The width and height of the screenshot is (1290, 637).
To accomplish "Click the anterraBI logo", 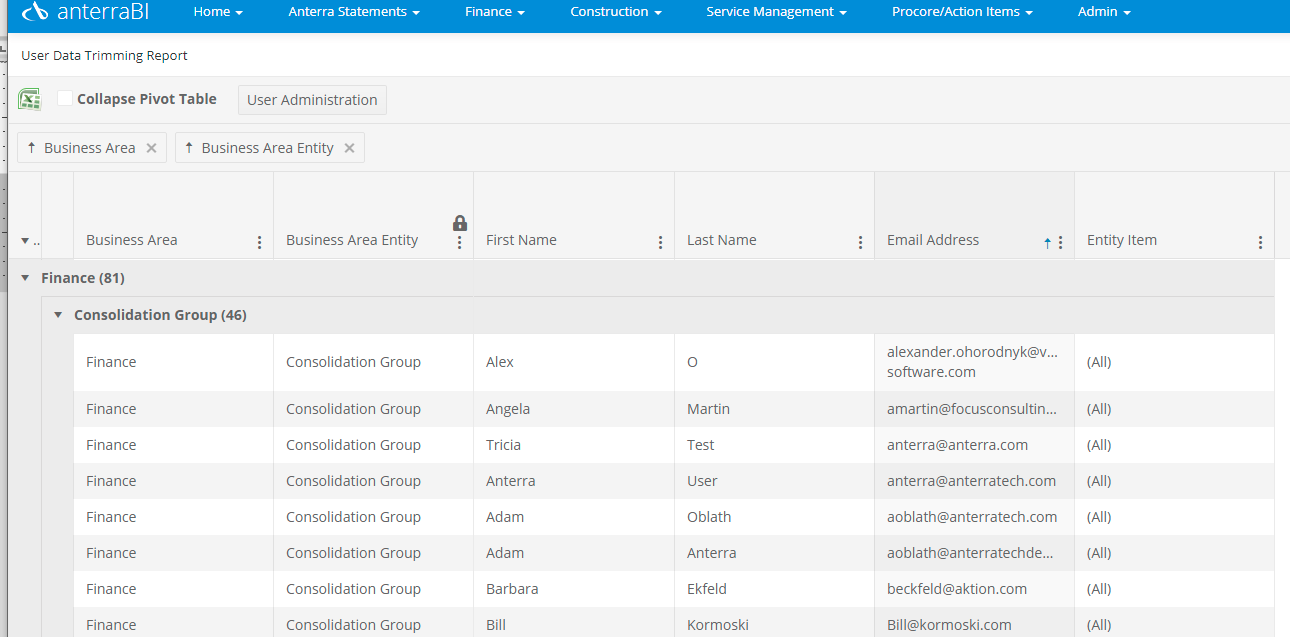I will pyautogui.click(x=85, y=12).
